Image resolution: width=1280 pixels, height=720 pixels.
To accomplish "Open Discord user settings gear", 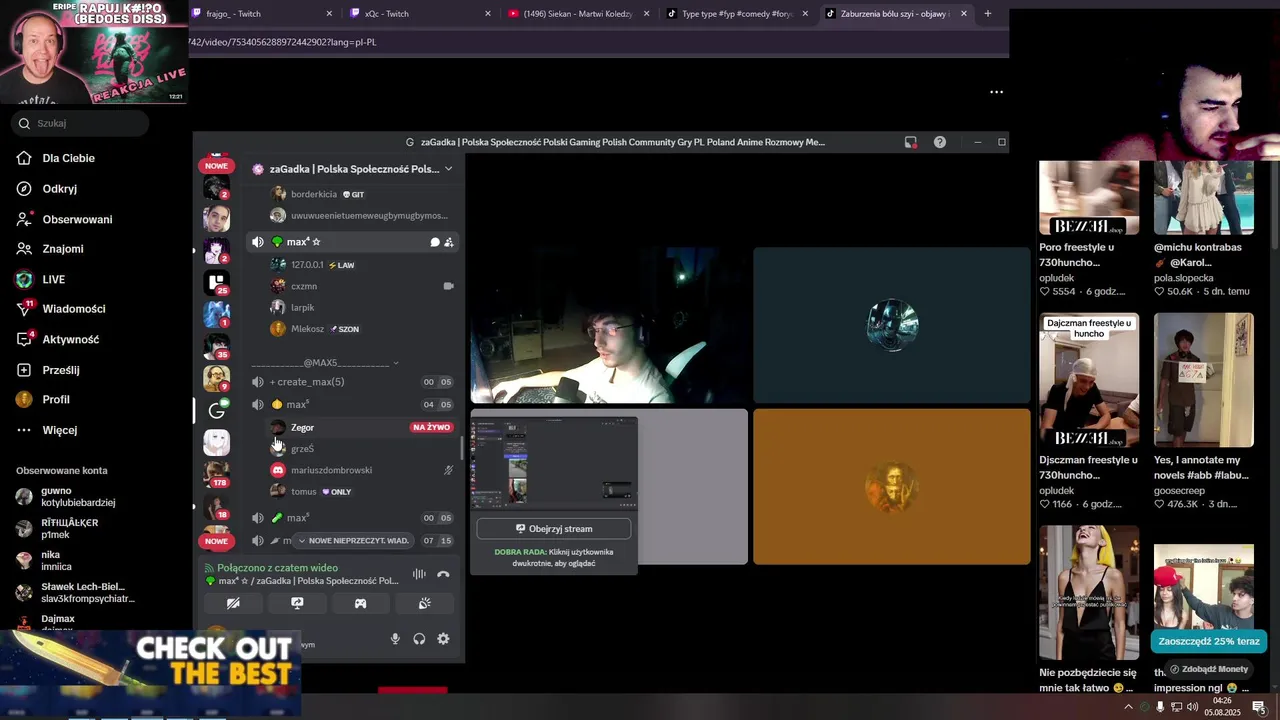I will click(443, 639).
